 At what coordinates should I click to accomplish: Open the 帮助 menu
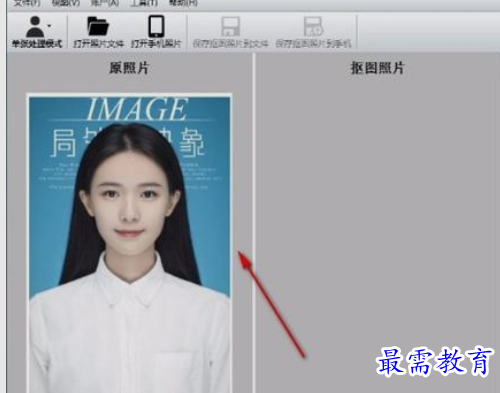183,3
